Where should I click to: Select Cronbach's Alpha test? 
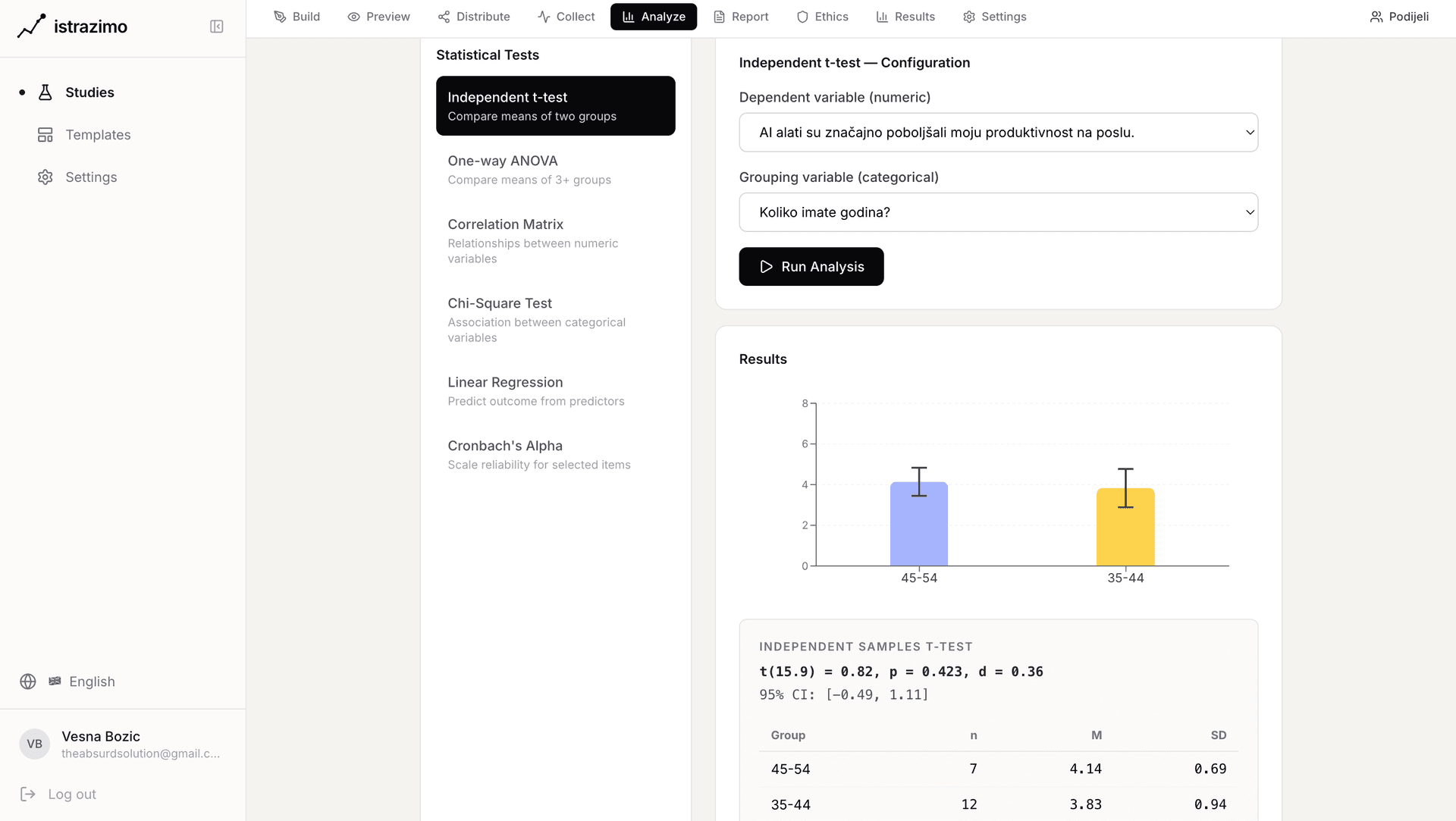click(x=555, y=455)
